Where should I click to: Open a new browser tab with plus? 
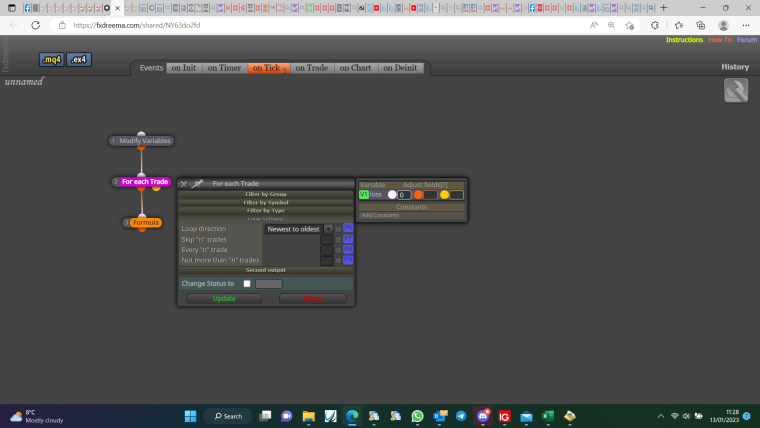(664, 8)
